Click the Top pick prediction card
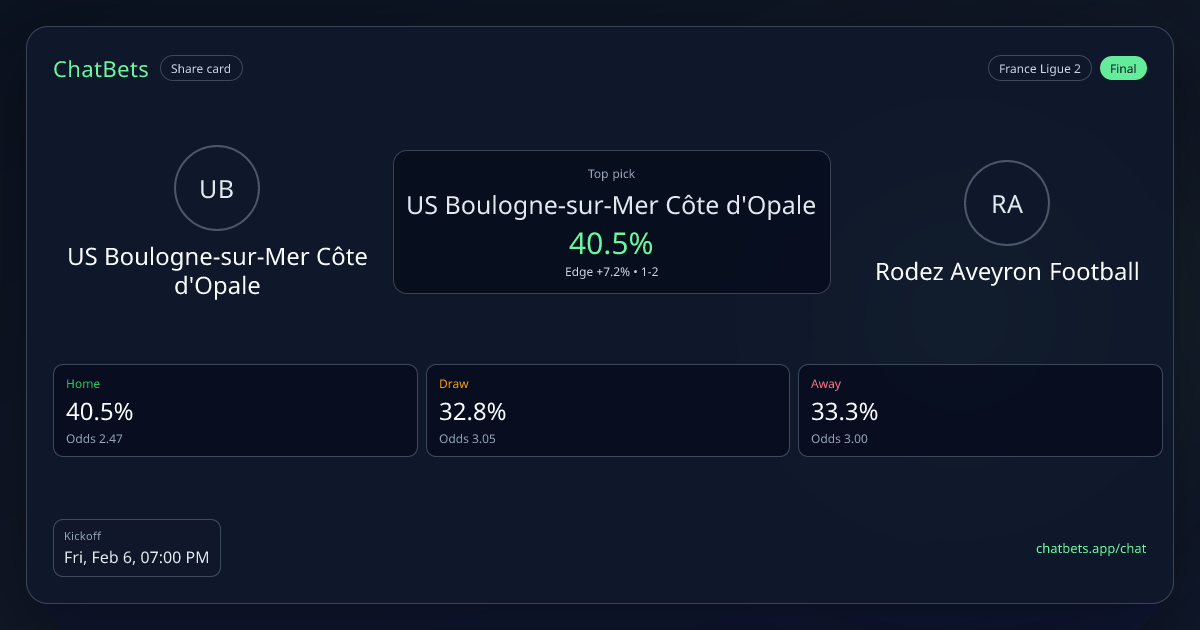 611,222
